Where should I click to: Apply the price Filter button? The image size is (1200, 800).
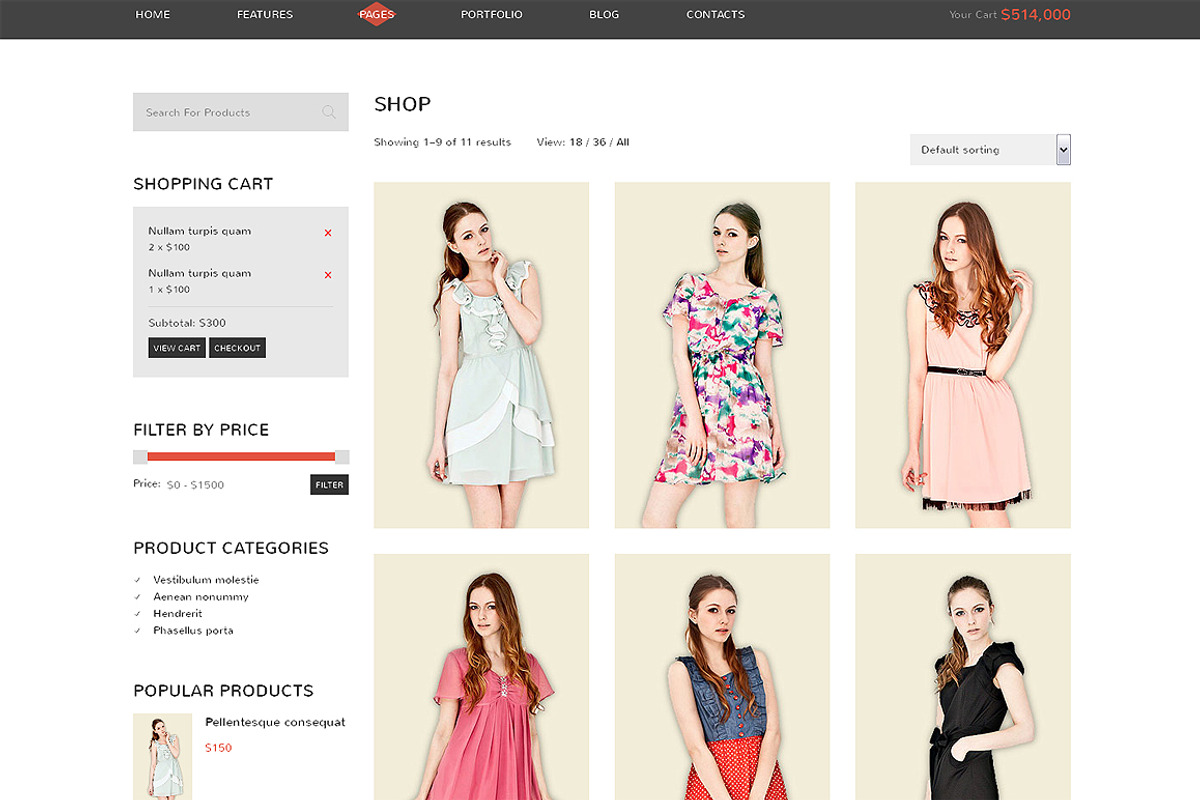pyautogui.click(x=329, y=485)
